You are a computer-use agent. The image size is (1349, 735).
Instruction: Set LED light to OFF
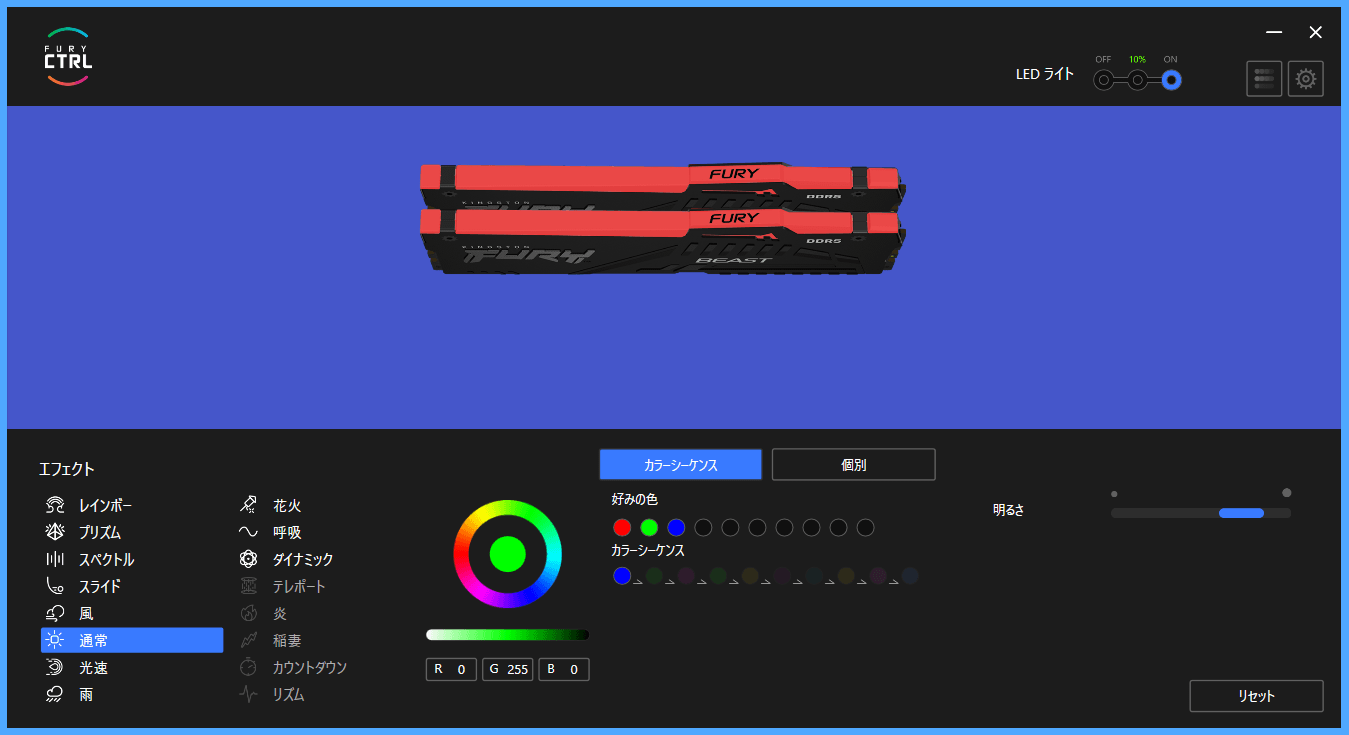click(x=1103, y=80)
